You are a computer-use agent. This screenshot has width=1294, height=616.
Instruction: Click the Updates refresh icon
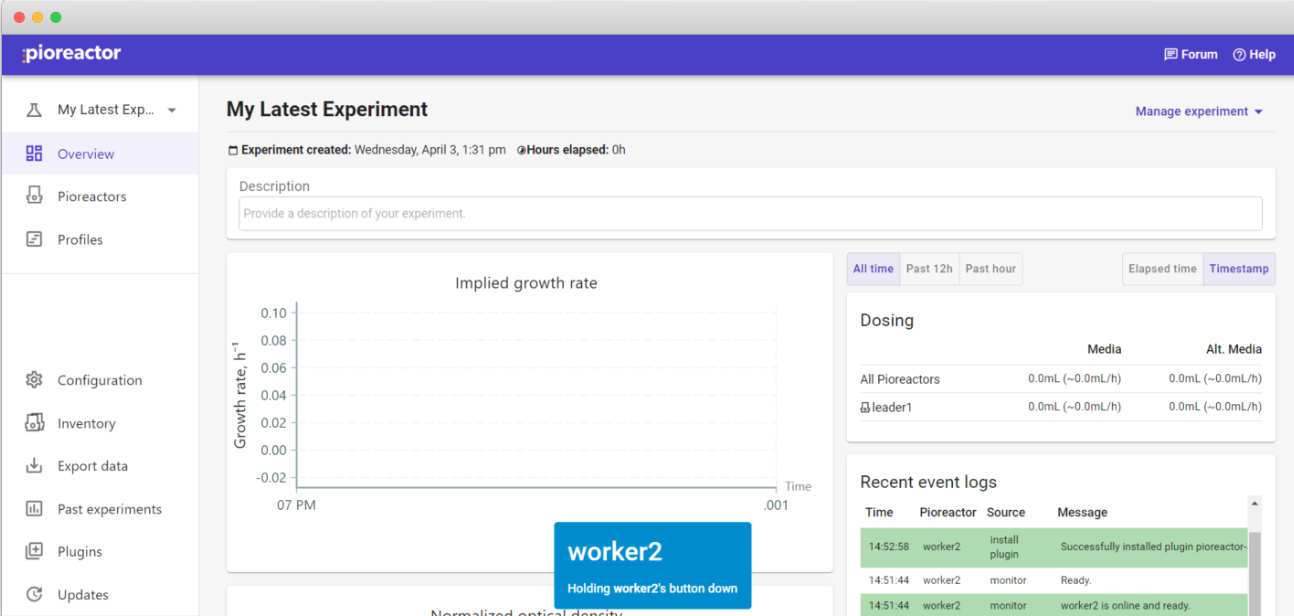[34, 594]
